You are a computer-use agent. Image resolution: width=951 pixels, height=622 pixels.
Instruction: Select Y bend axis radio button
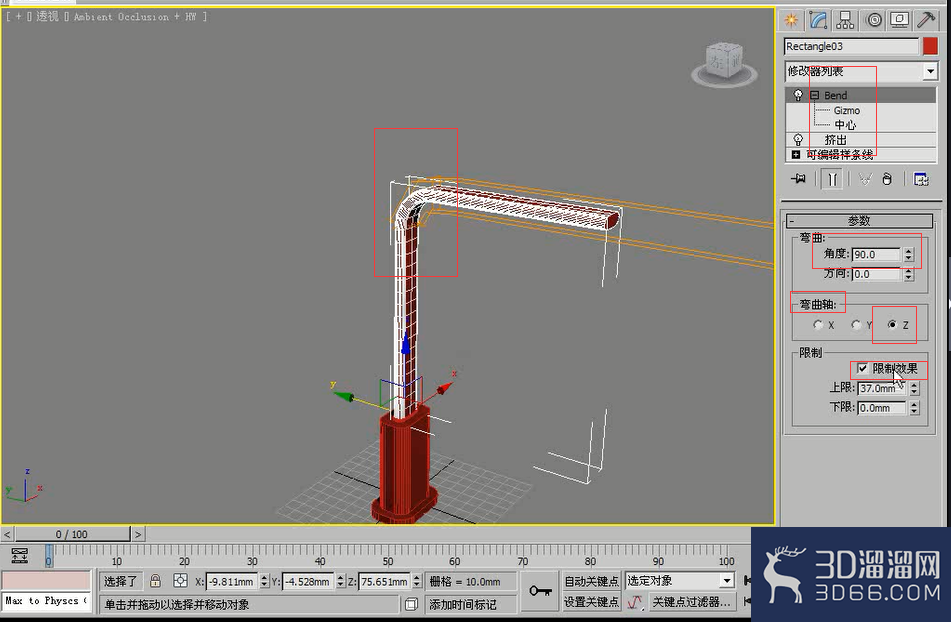[855, 325]
